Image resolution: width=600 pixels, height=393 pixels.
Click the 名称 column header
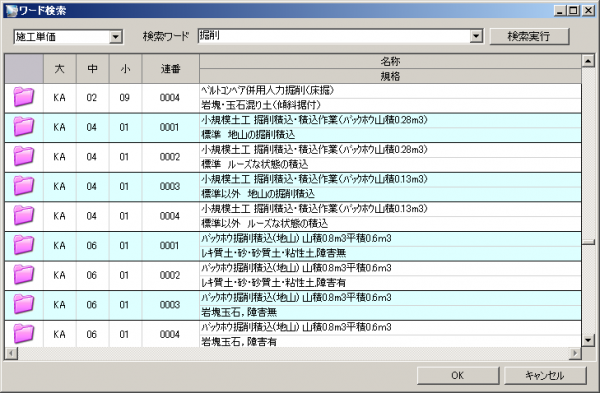[x=390, y=61]
